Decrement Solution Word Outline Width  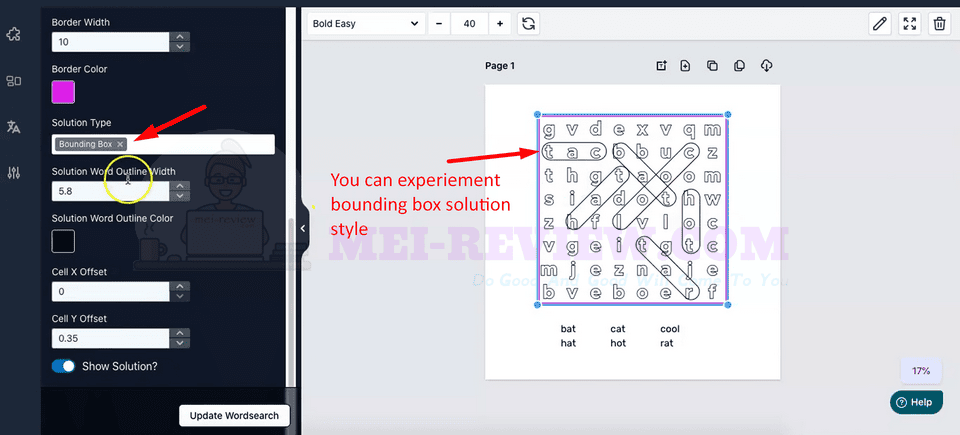tap(179, 196)
